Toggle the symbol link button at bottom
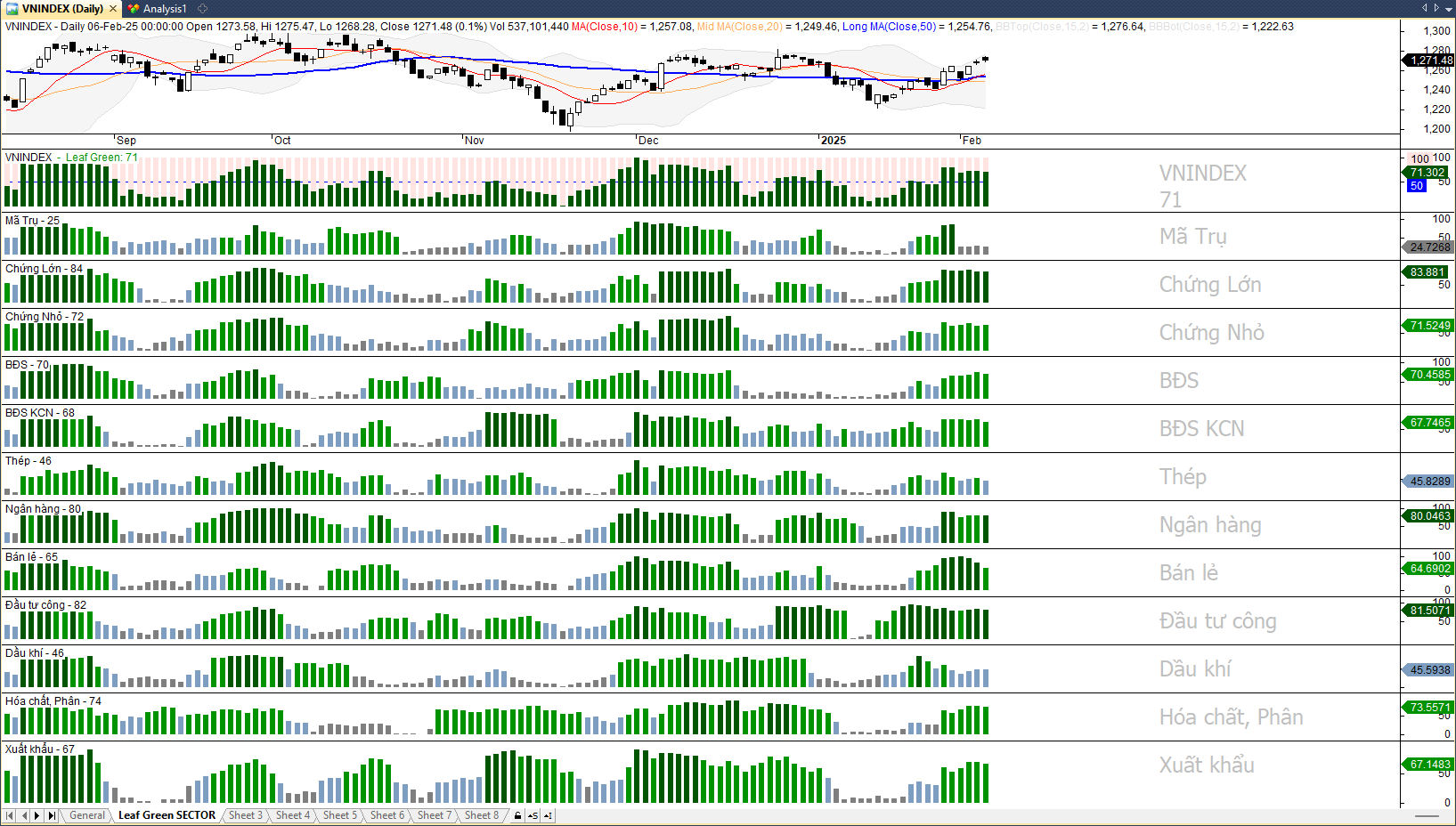Image resolution: width=1456 pixels, height=826 pixels. [533, 815]
